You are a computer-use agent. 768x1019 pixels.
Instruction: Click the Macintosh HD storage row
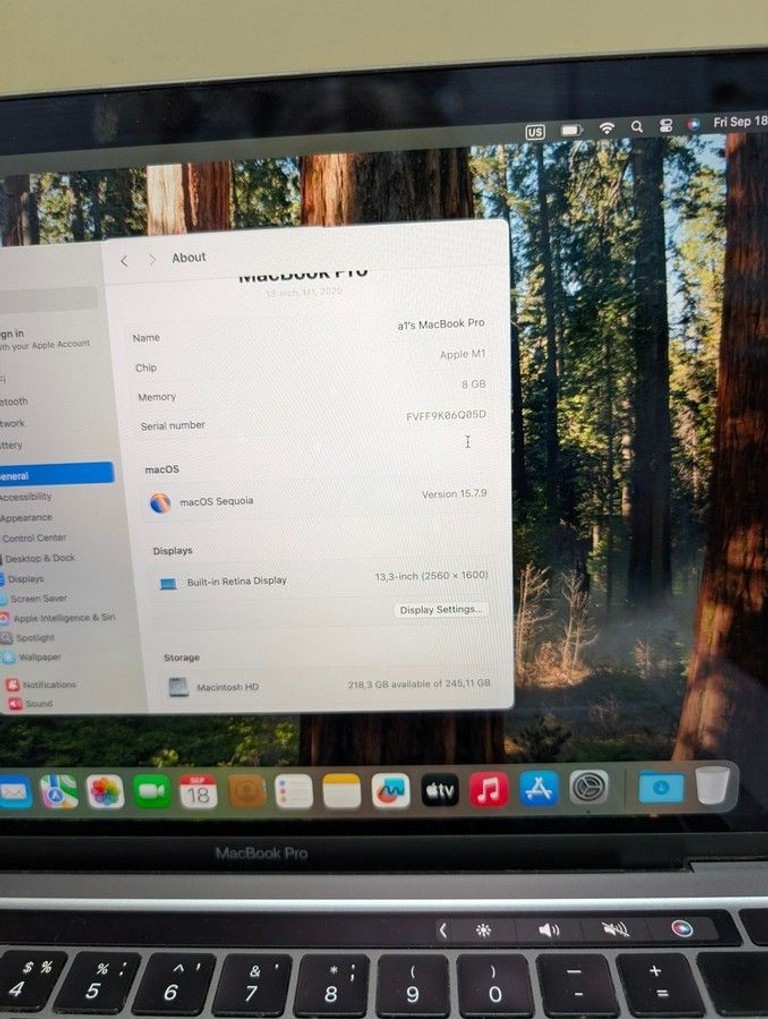[x=327, y=685]
